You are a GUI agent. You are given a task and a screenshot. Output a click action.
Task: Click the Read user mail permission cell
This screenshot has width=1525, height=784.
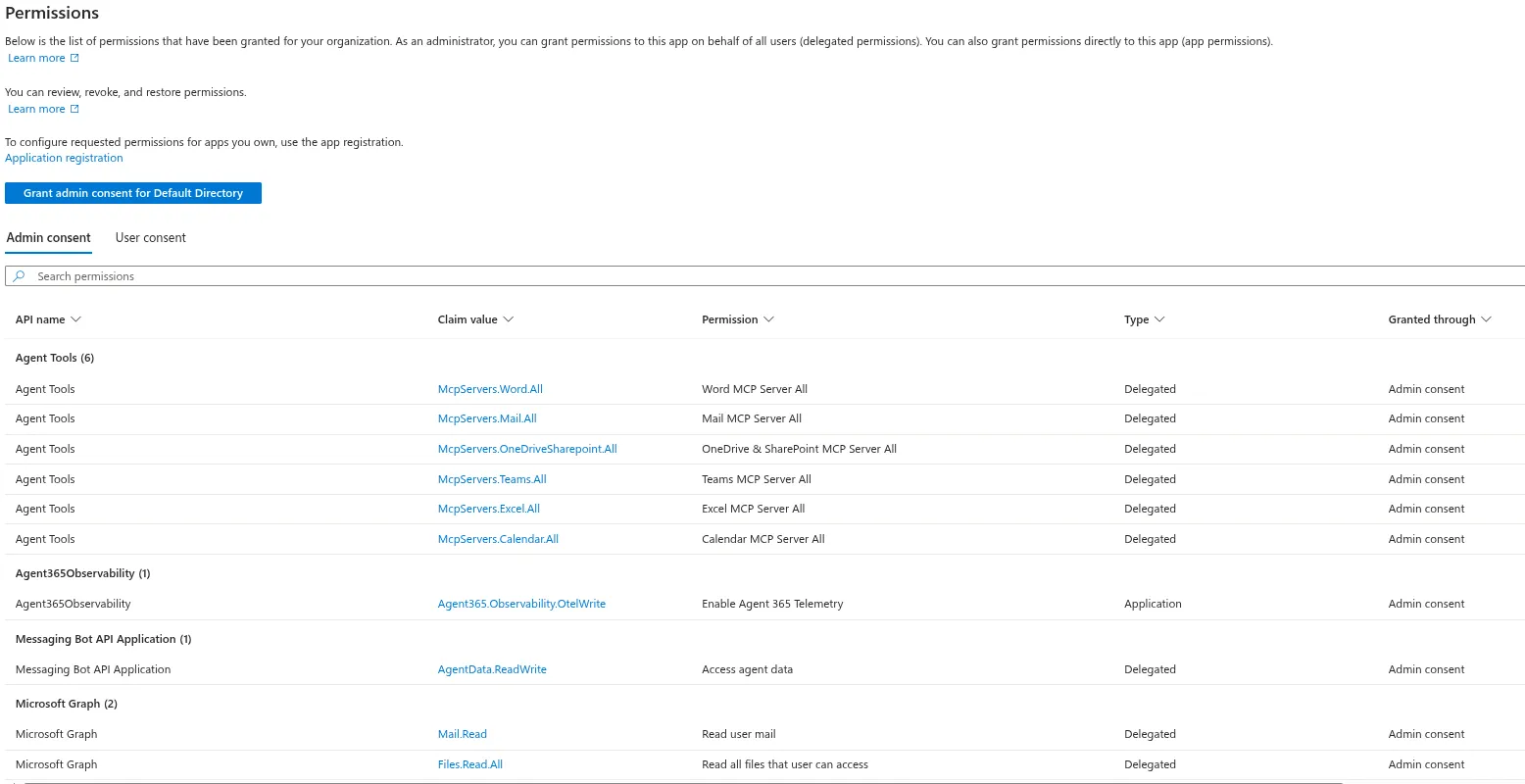[739, 734]
